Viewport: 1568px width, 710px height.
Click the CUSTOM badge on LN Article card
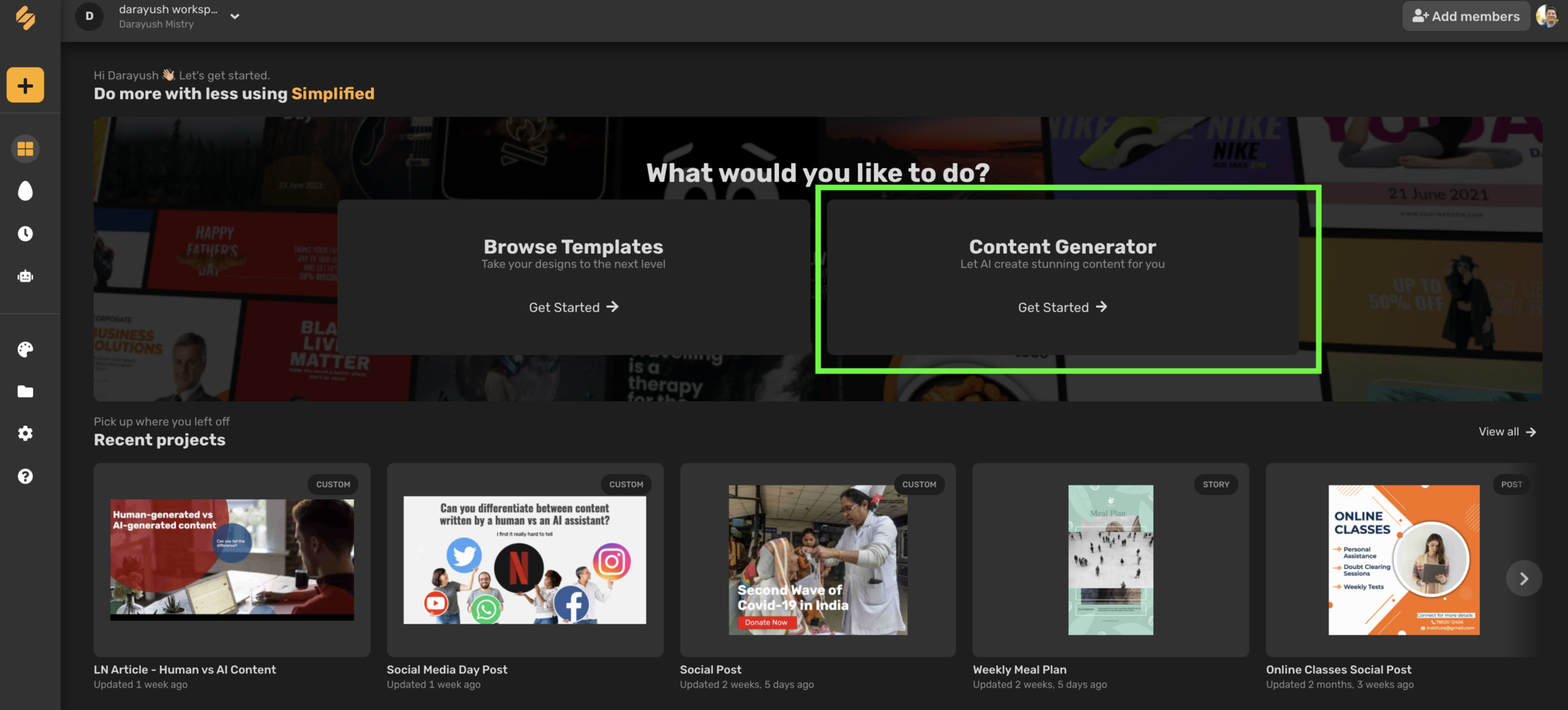coord(333,485)
